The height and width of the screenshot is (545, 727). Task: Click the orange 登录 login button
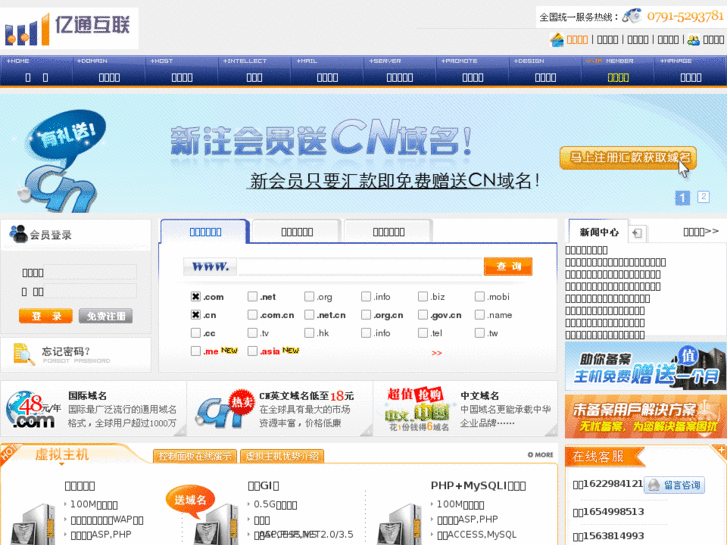[x=45, y=316]
